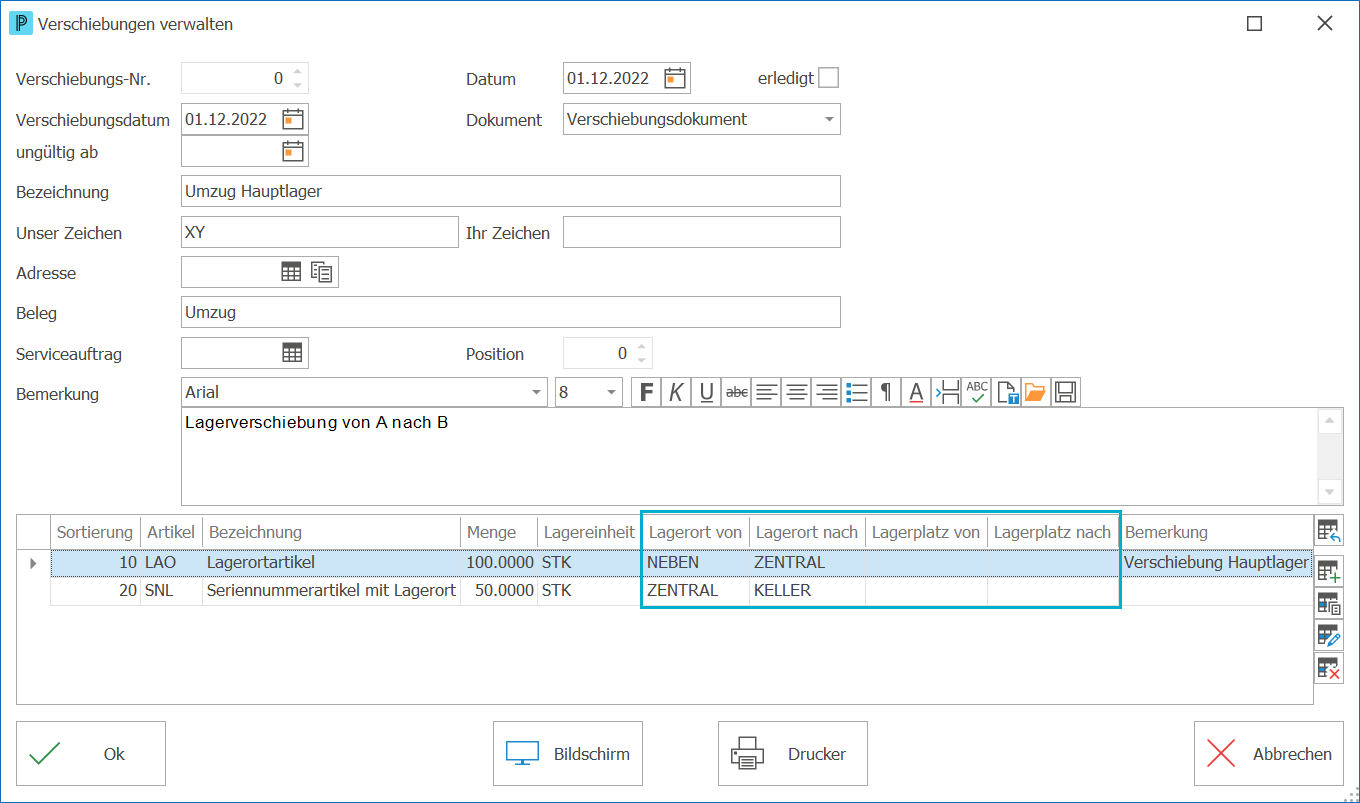Click the document icon with the blue T

pos(1007,393)
